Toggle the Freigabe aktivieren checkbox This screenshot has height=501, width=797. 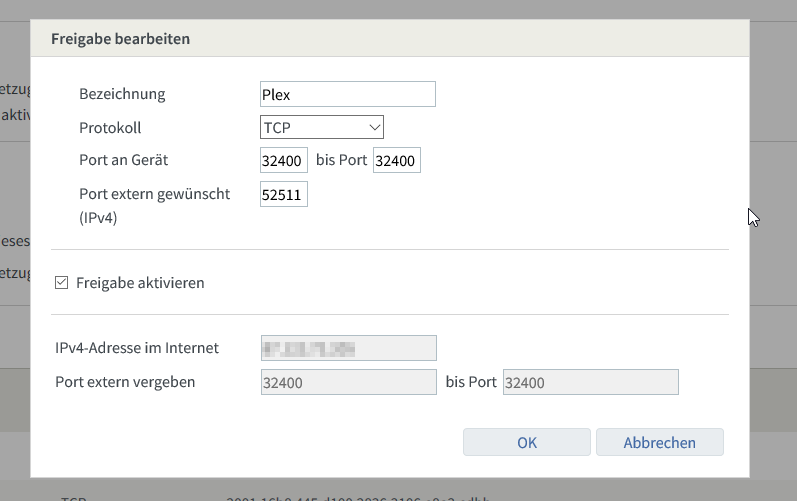click(x=62, y=283)
